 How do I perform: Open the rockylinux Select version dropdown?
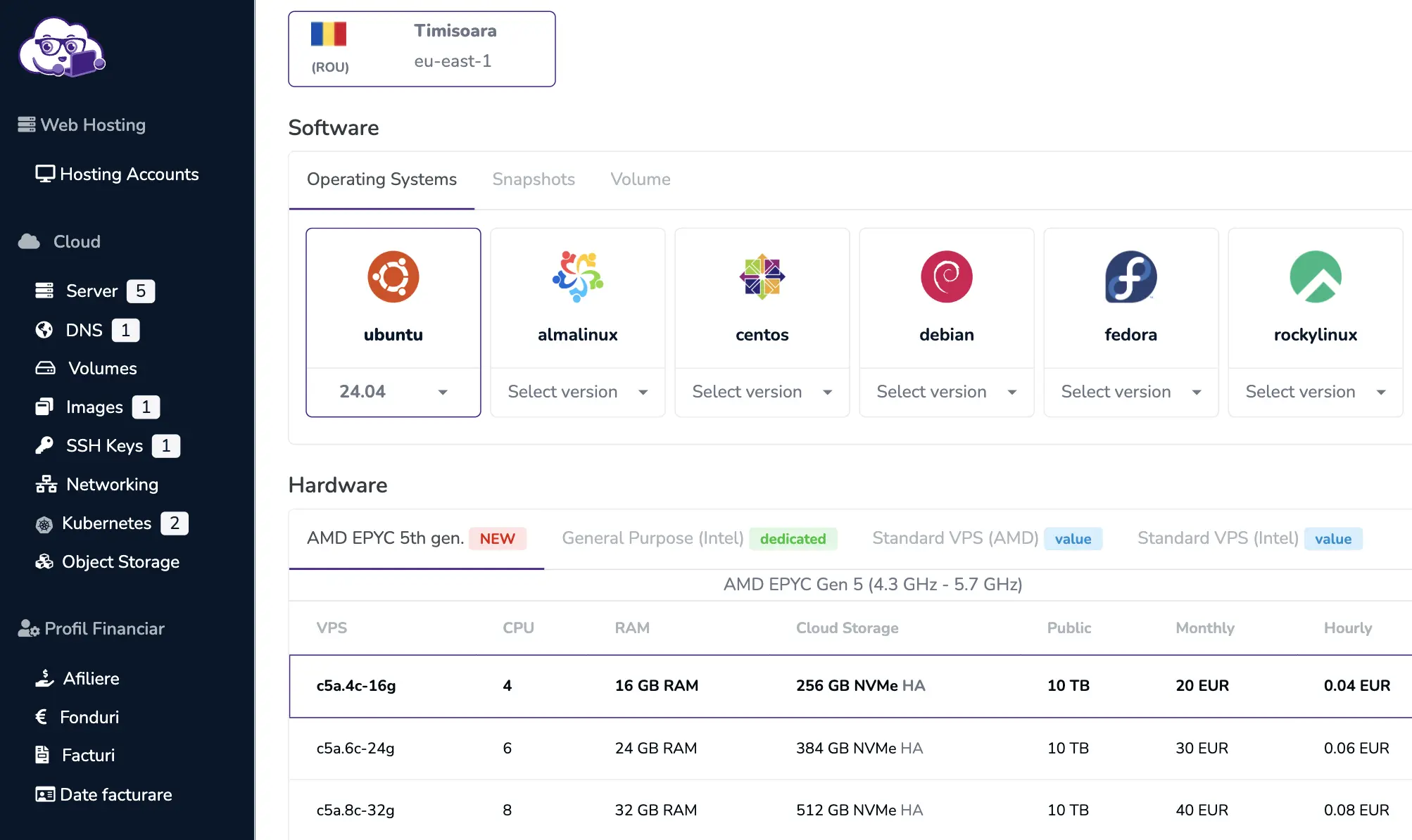click(1316, 392)
